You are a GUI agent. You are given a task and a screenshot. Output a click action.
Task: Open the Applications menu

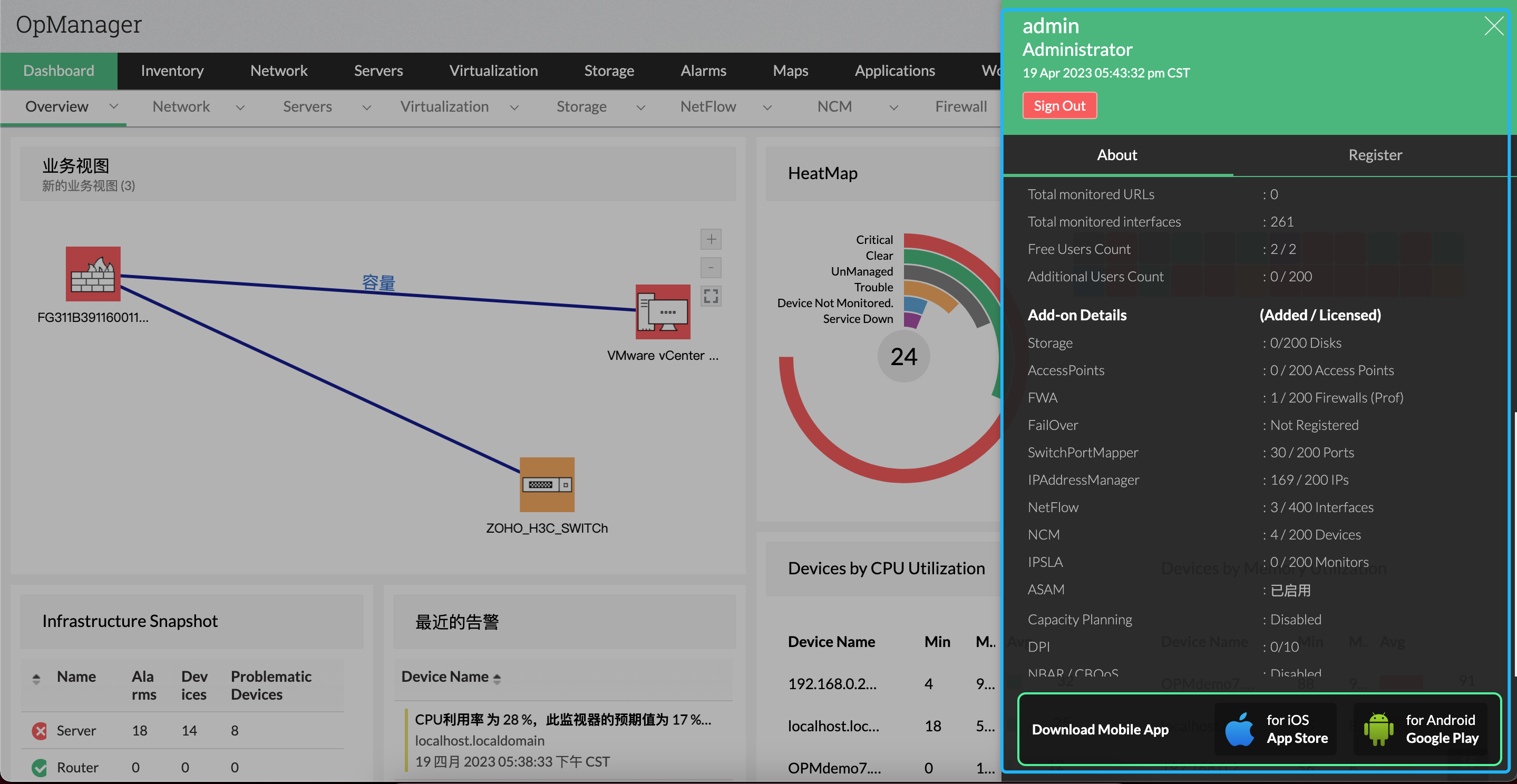[x=894, y=71]
